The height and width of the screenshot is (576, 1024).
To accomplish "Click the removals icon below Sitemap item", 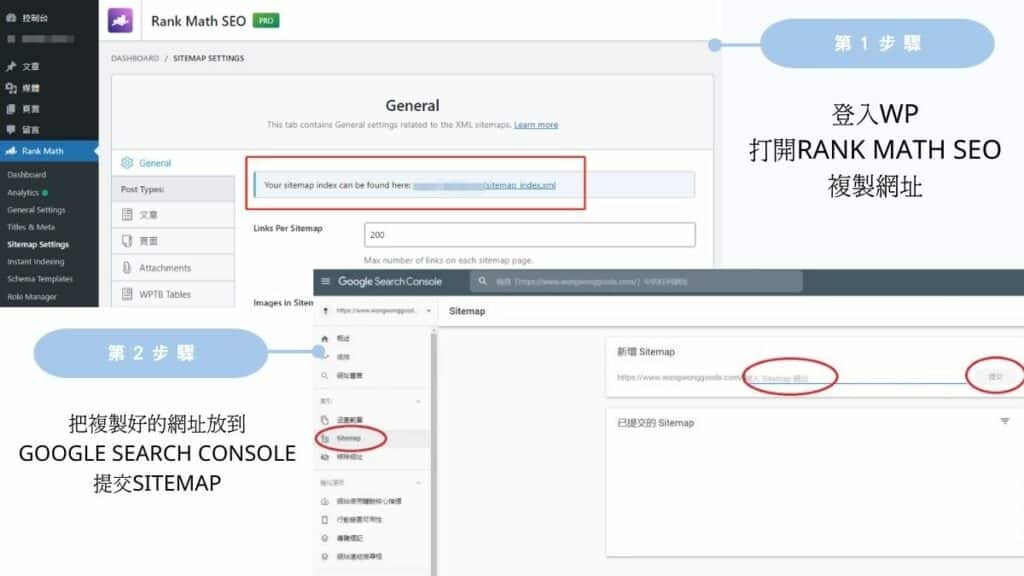I will [325, 457].
